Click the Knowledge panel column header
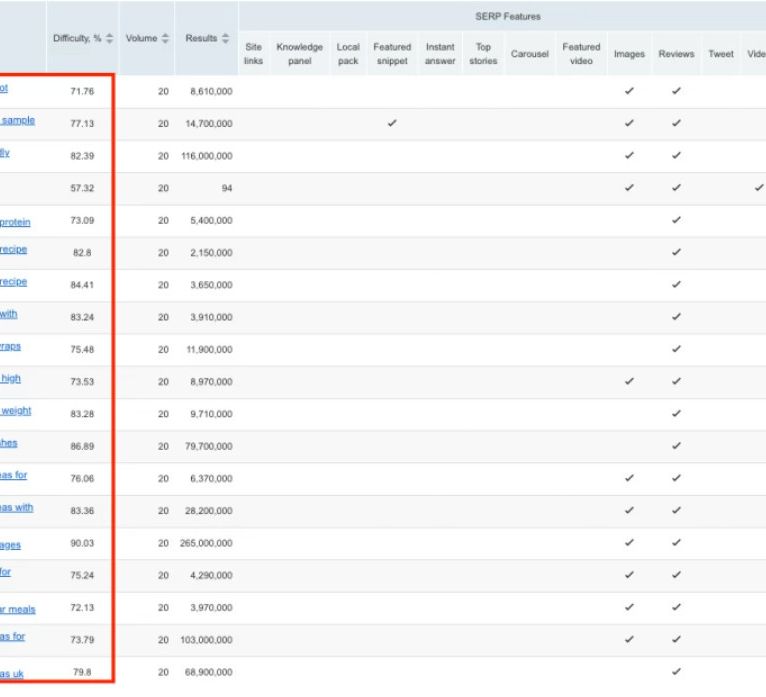This screenshot has width=766, height=697. point(300,54)
